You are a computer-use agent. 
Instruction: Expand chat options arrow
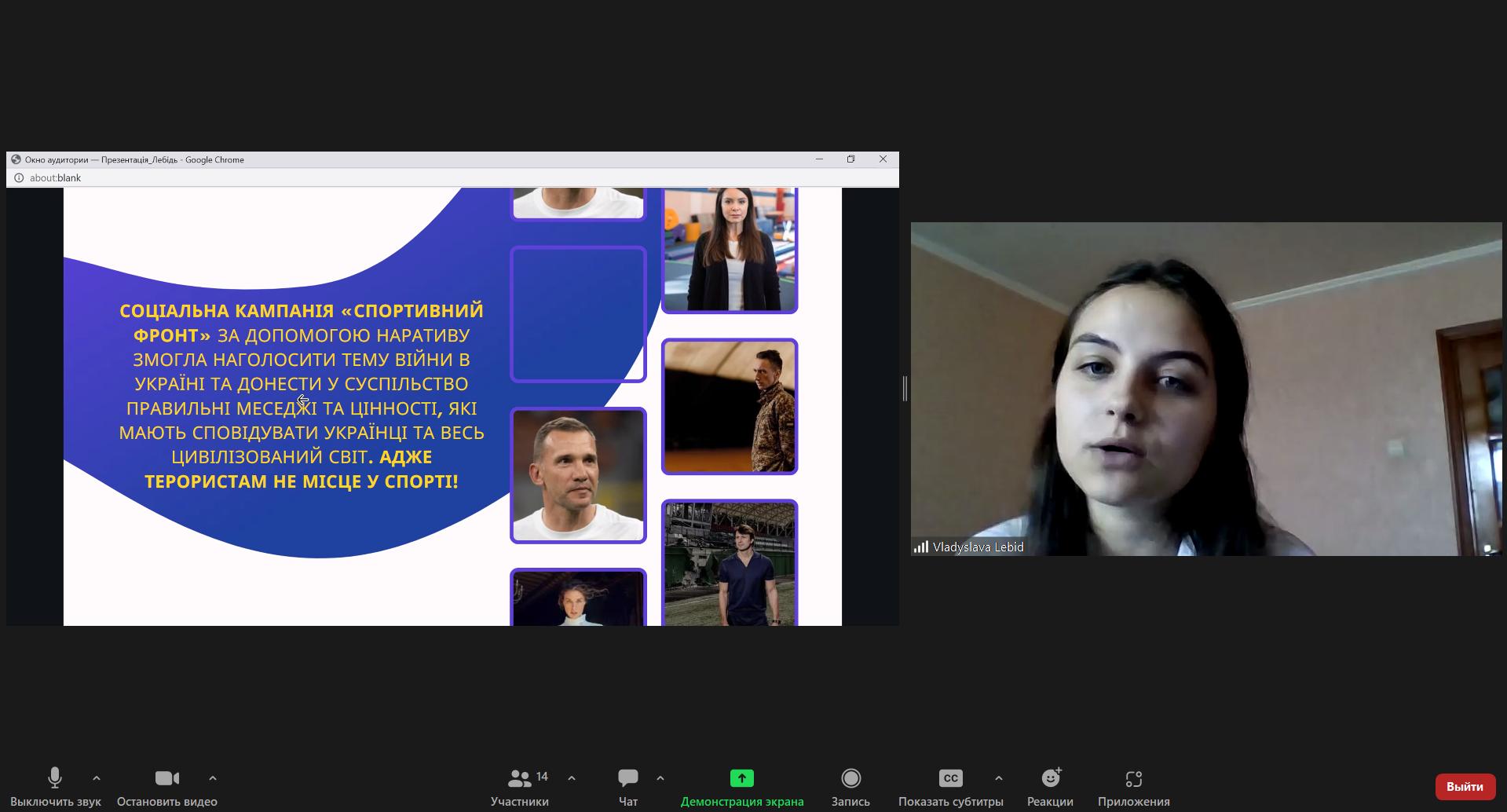point(660,778)
